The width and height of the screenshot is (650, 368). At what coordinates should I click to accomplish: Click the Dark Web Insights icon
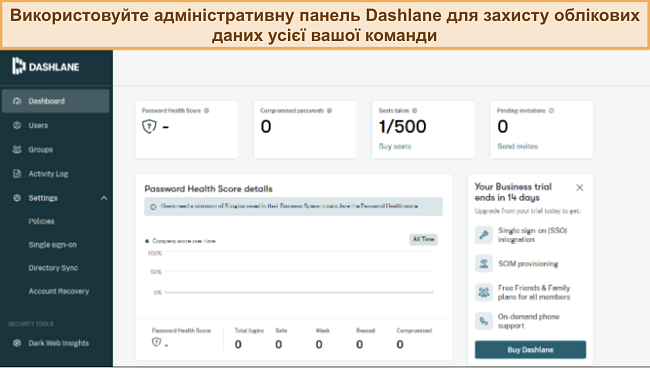point(17,343)
